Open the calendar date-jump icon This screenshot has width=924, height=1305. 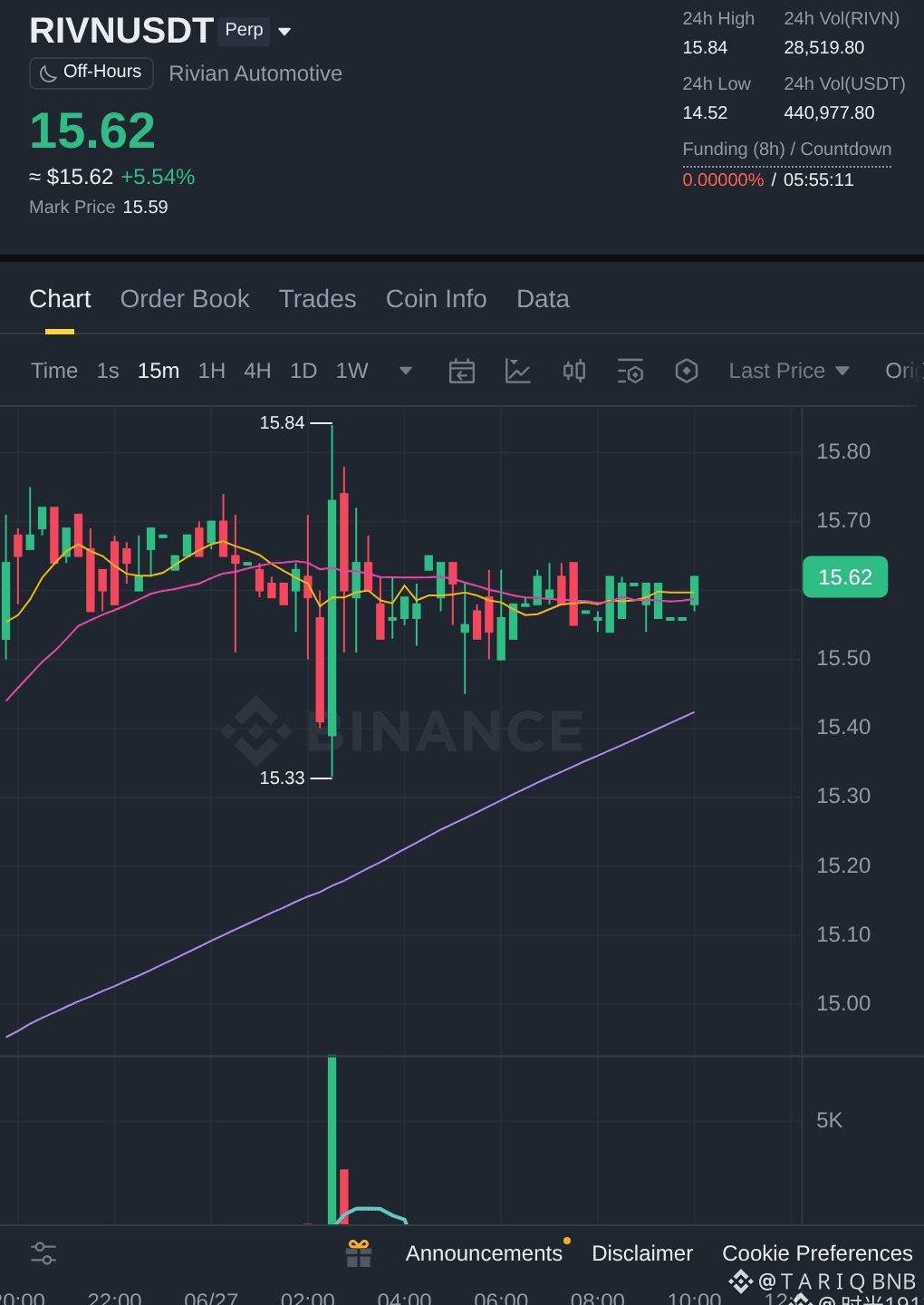pos(462,371)
